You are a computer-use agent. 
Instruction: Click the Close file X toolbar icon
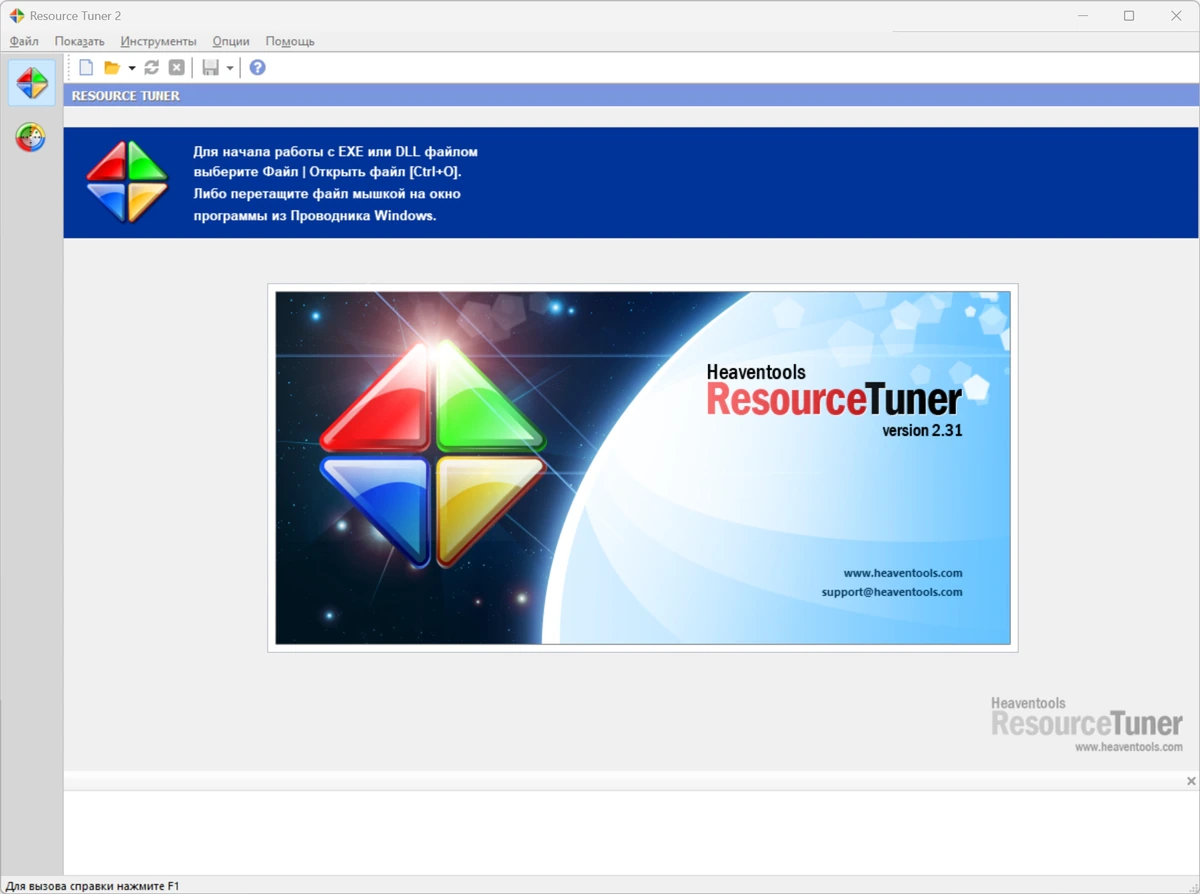point(177,67)
